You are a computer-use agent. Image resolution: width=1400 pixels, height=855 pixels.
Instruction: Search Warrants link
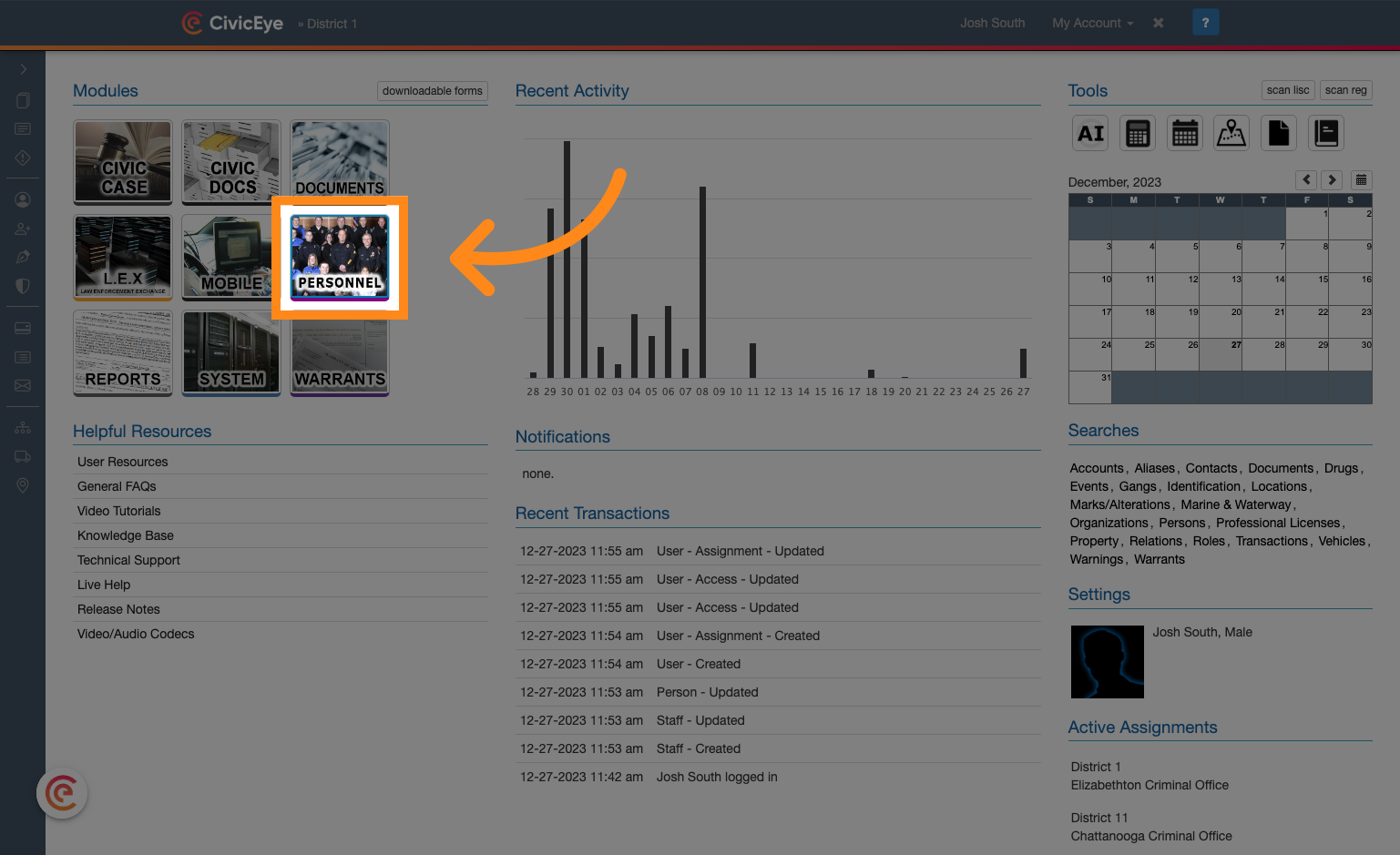click(x=1160, y=559)
